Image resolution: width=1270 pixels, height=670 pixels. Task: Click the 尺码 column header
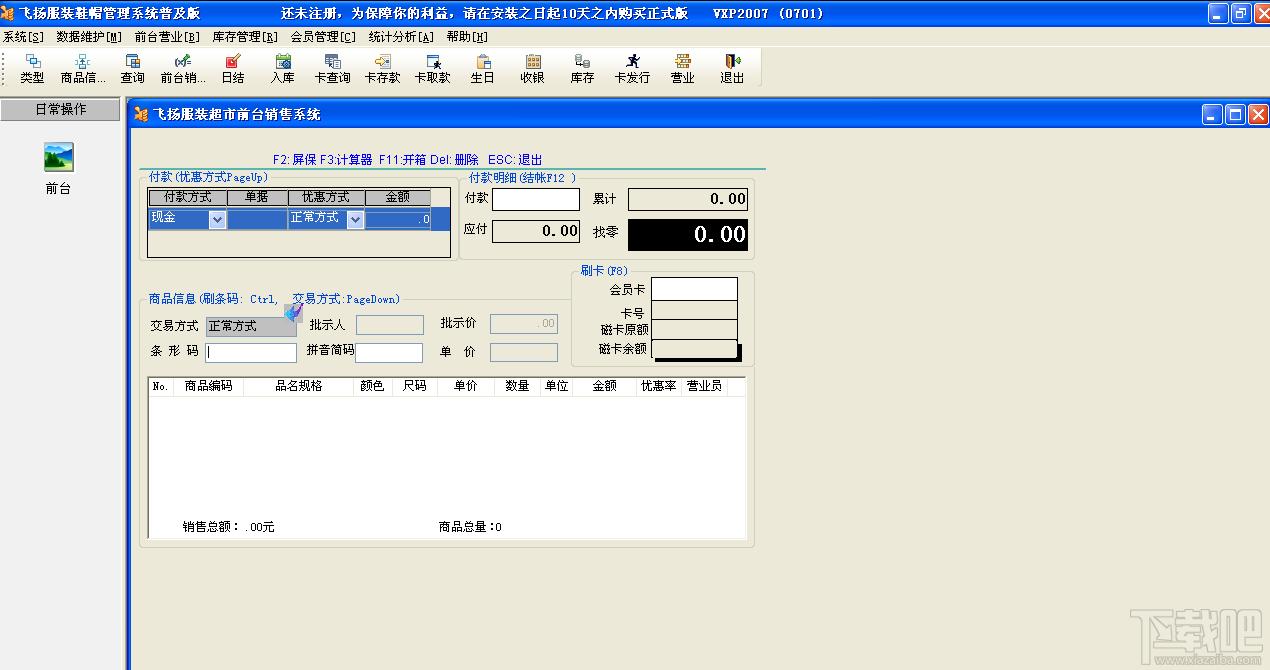(x=415, y=386)
